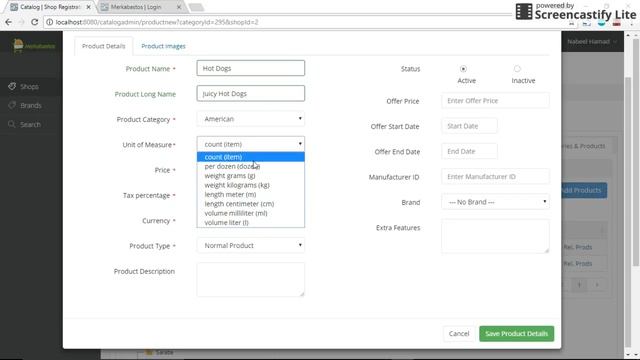This screenshot has width=640, height=360.
Task: Open the Product Category dropdown
Action: pyautogui.click(x=251, y=119)
